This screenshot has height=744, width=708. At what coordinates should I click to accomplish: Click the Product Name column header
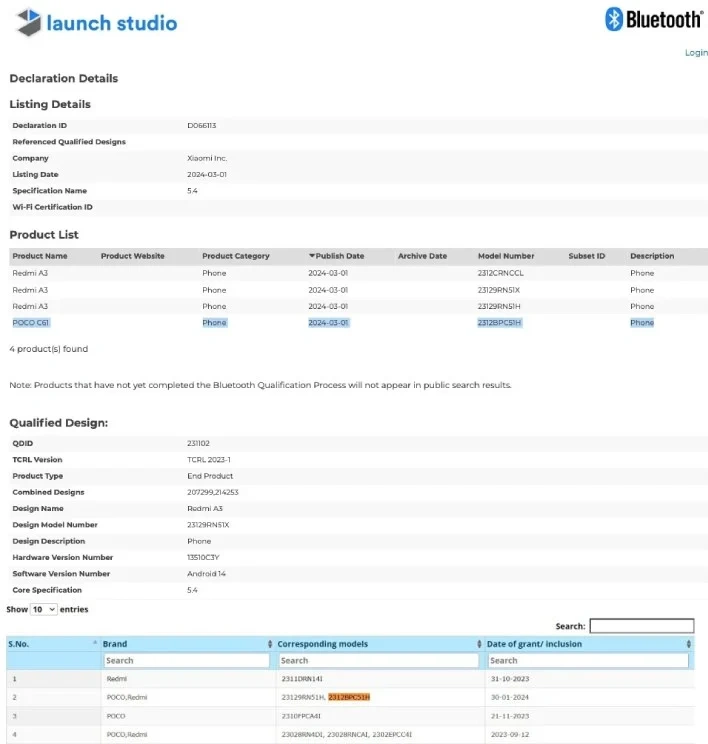40,256
